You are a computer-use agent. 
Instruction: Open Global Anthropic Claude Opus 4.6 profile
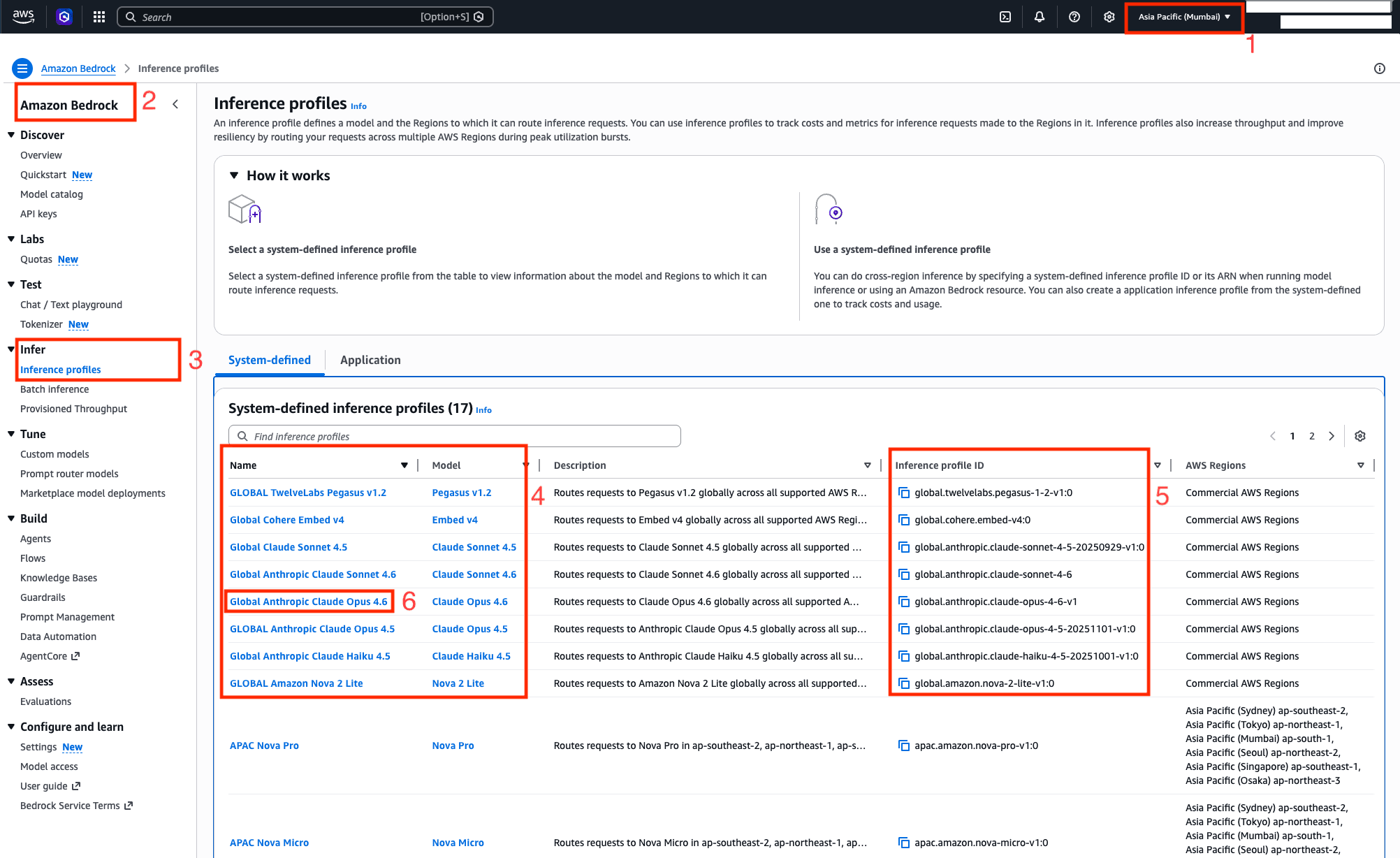click(x=308, y=602)
